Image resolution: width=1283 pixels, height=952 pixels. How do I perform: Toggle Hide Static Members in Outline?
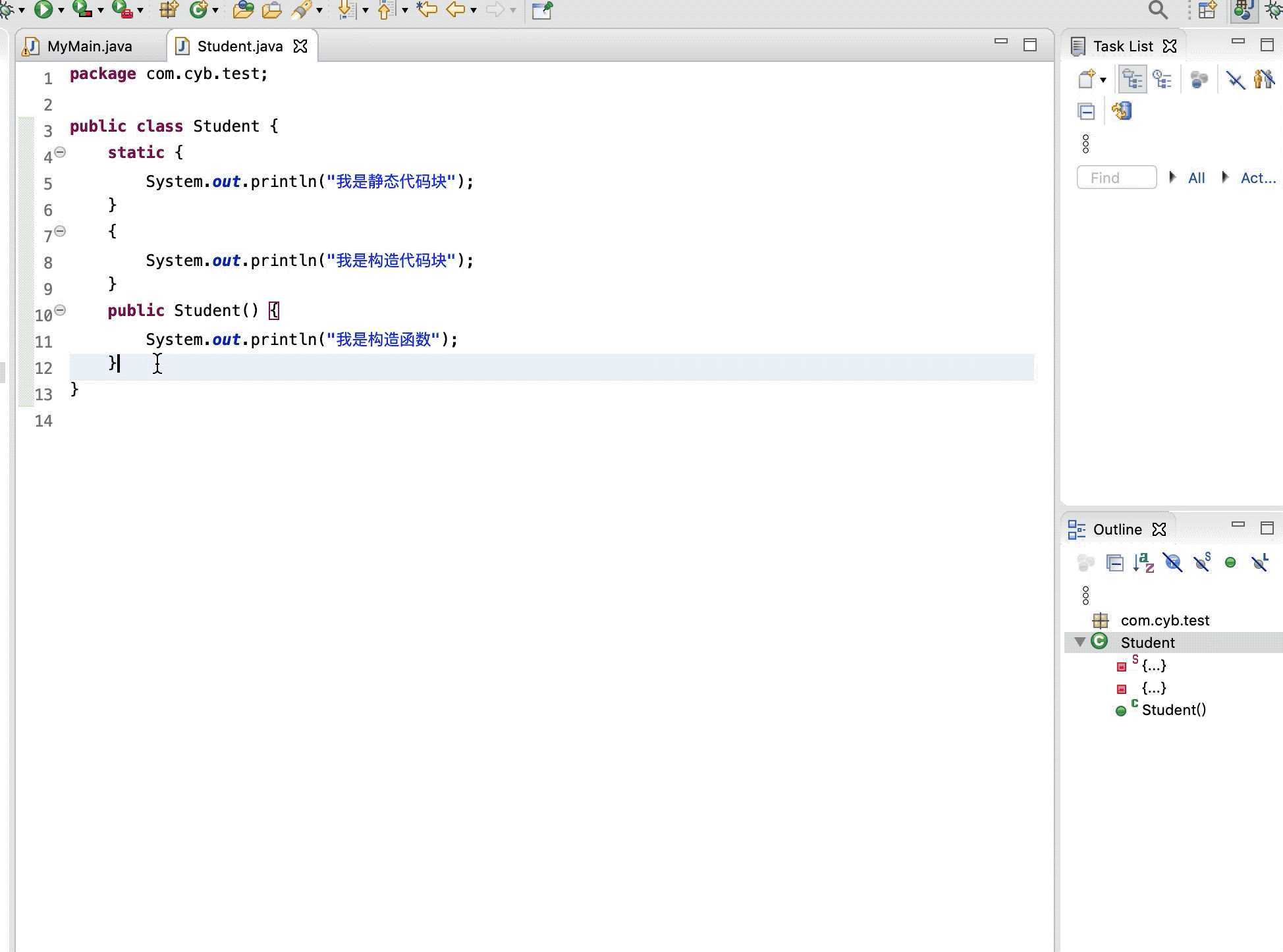coord(1202,563)
